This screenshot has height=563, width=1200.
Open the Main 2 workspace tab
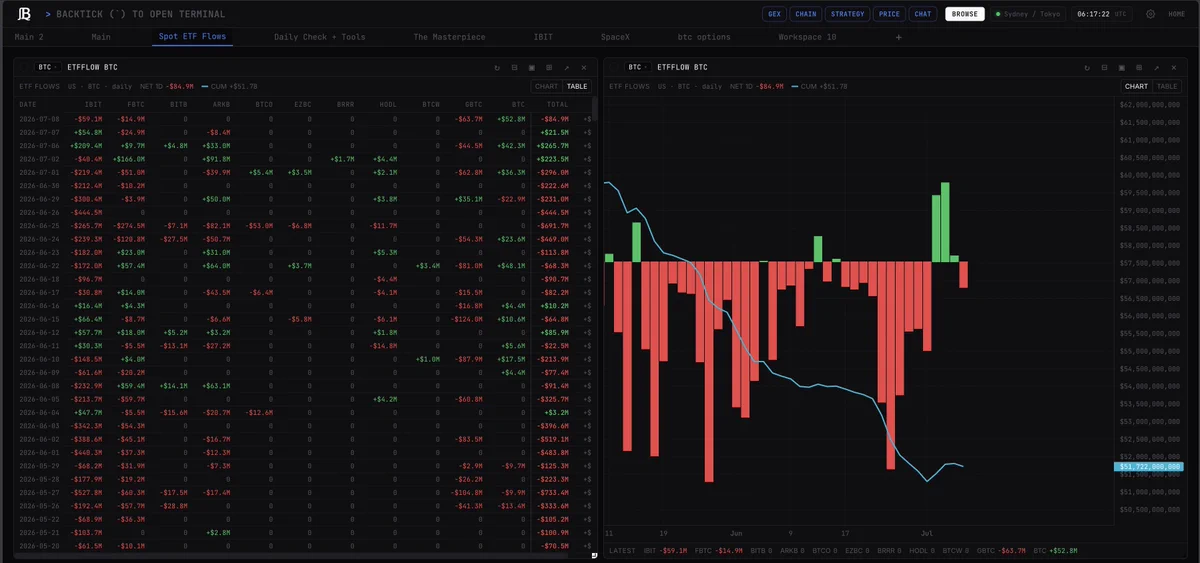click(x=29, y=37)
